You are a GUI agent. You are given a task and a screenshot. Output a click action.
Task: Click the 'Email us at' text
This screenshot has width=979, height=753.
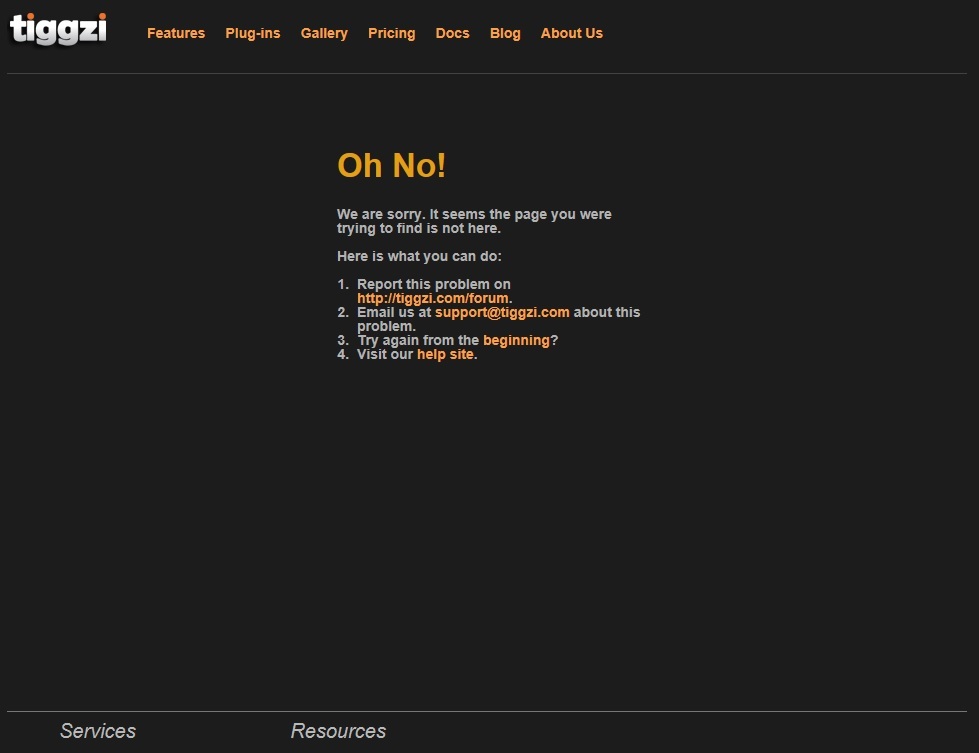pos(394,312)
